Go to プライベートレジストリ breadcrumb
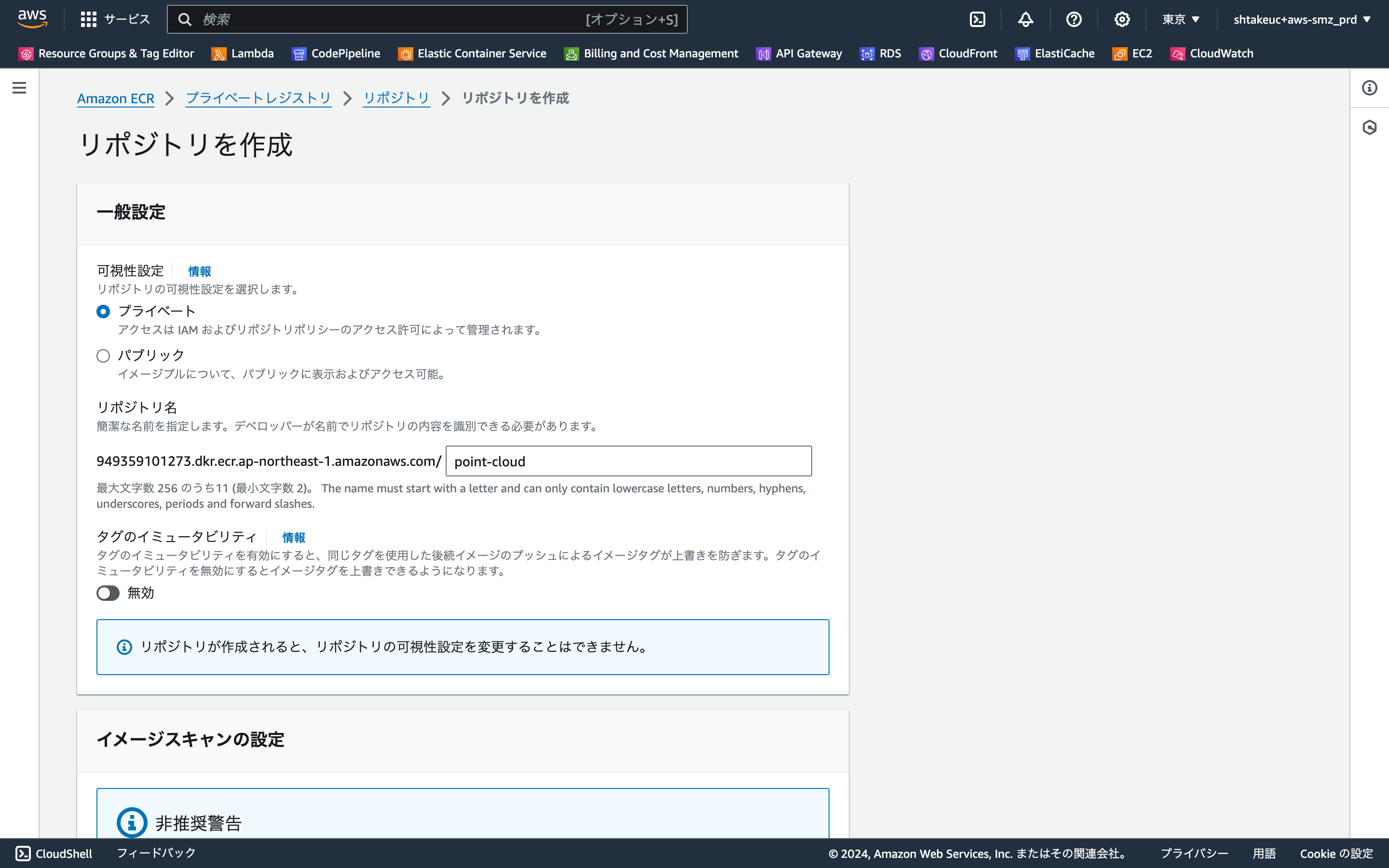Image resolution: width=1389 pixels, height=868 pixels. pos(259,99)
